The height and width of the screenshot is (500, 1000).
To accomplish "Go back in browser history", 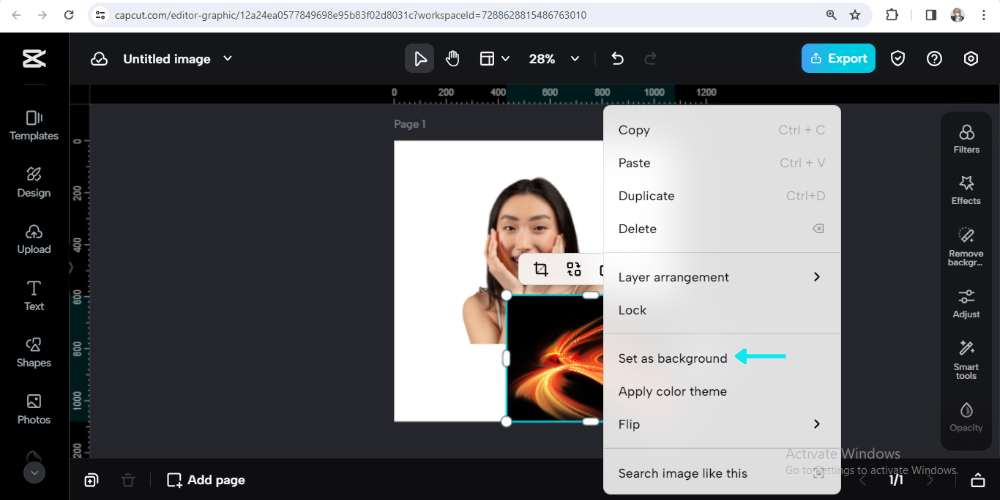I will tap(16, 15).
